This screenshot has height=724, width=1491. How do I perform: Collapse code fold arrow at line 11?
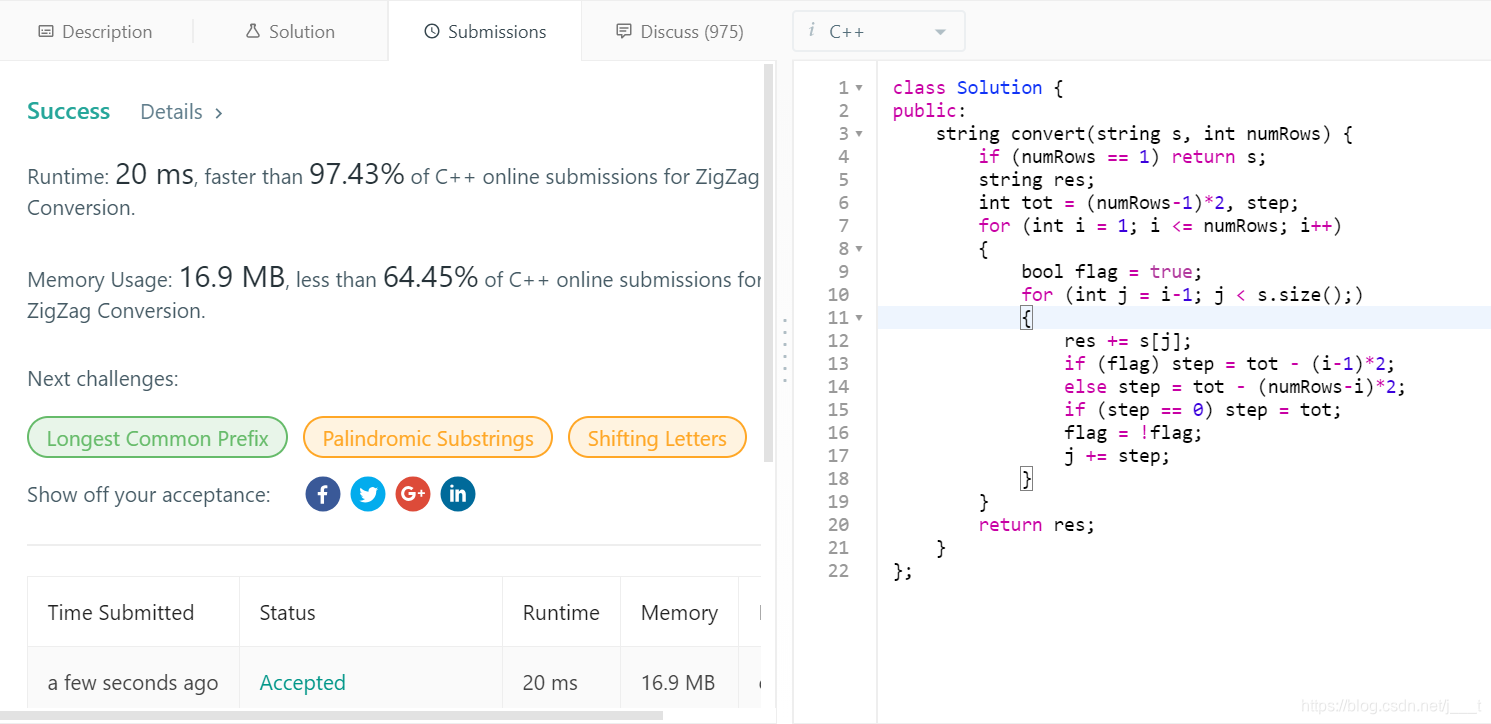pyautogui.click(x=859, y=318)
